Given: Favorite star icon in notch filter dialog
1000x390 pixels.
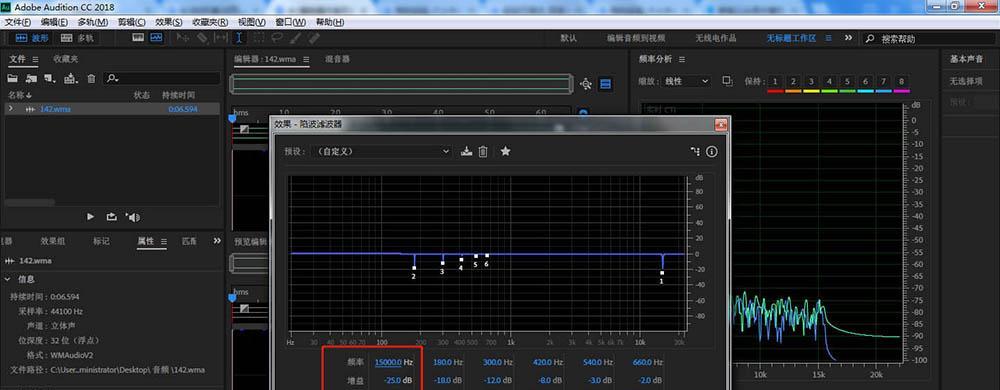Looking at the screenshot, I should pyautogui.click(x=505, y=151).
